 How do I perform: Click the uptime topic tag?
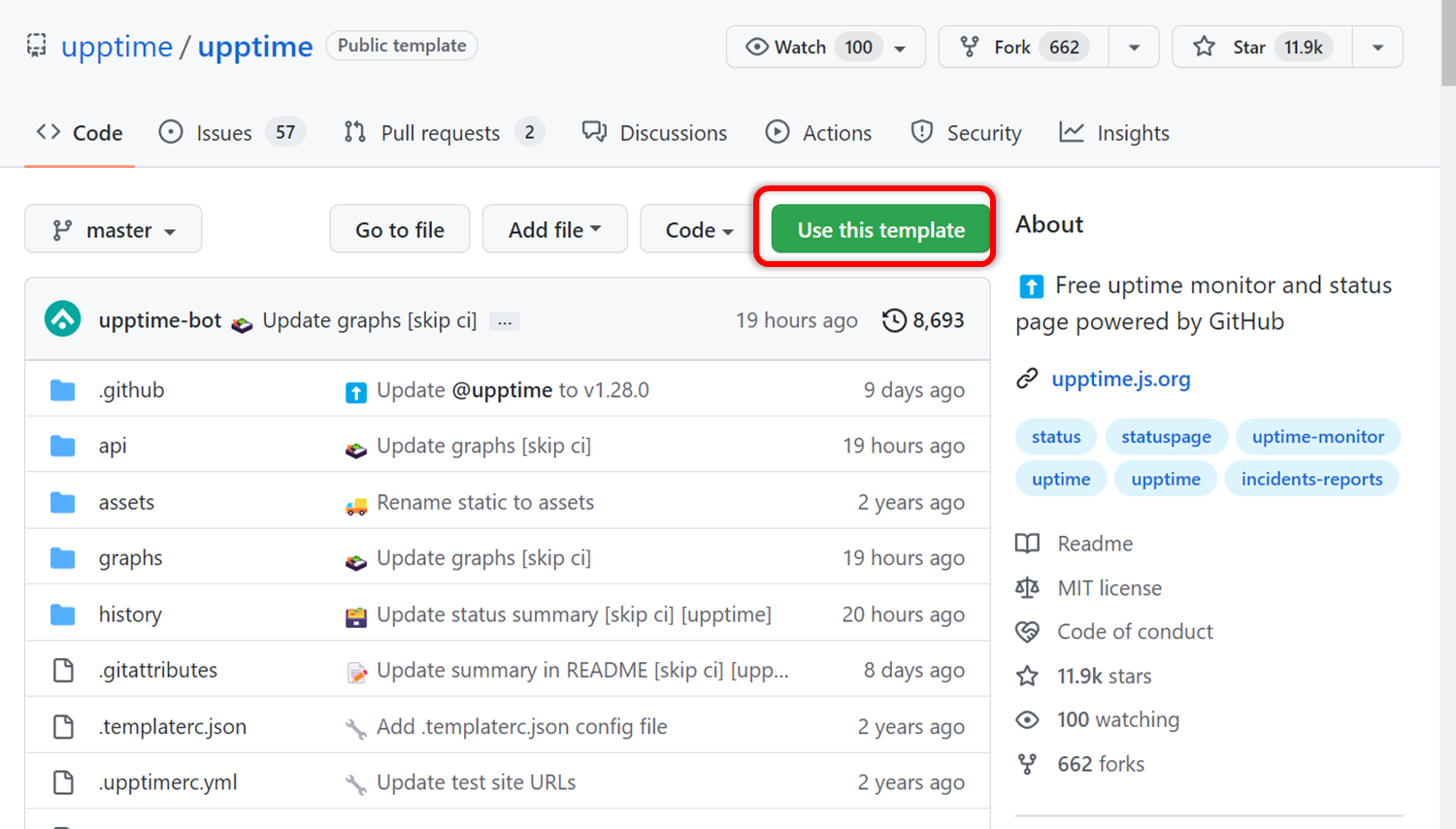(1061, 479)
